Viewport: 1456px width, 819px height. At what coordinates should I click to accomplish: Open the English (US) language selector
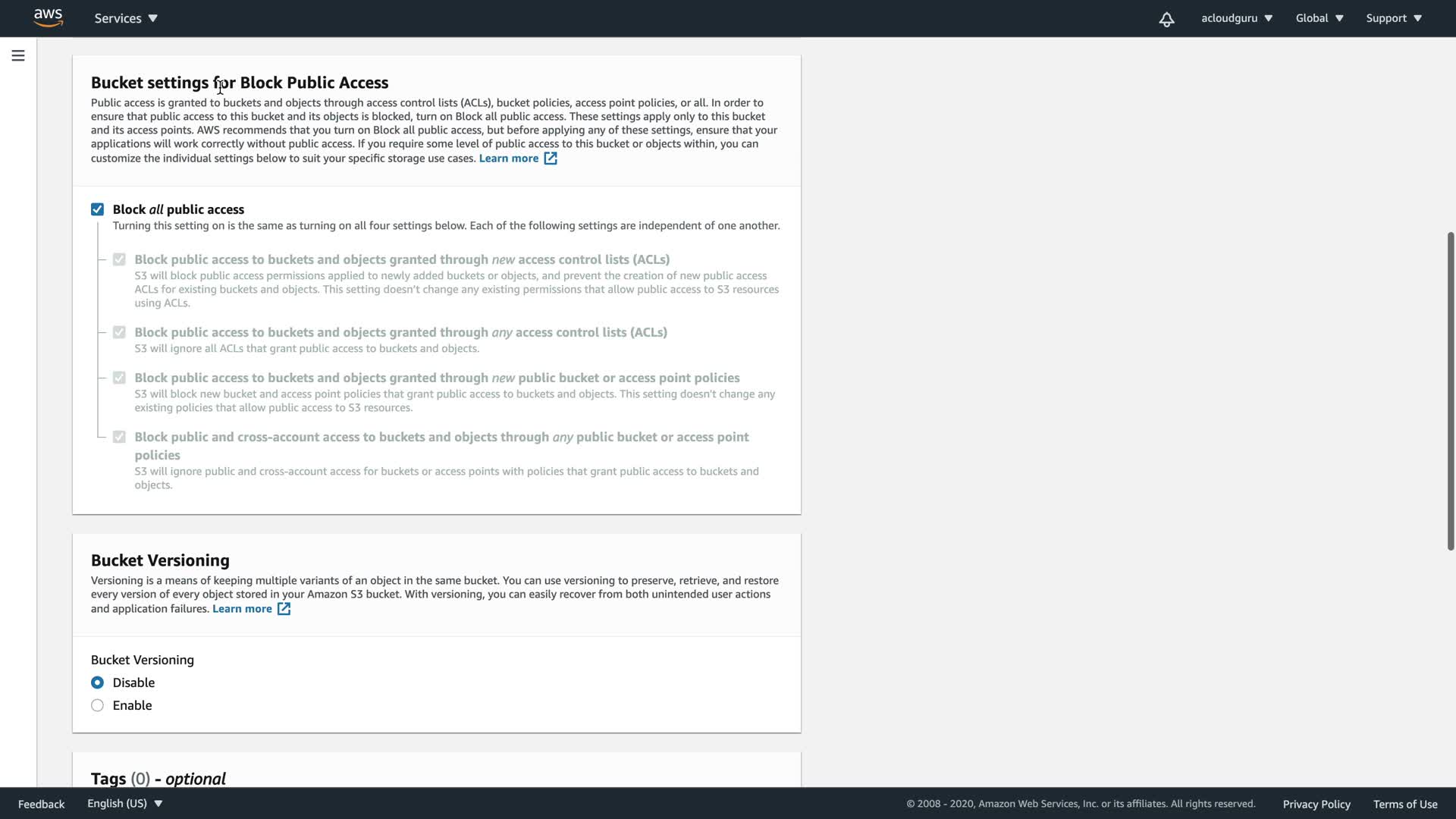coord(124,803)
